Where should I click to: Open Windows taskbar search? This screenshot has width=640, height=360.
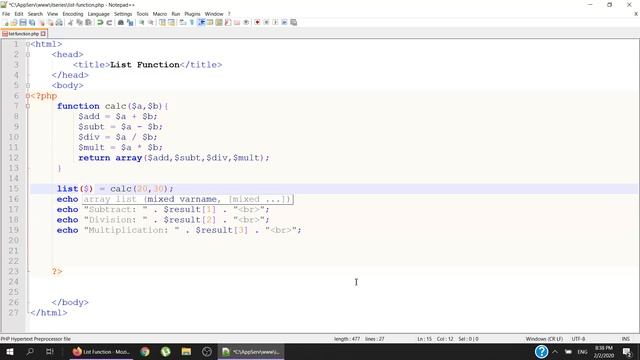(x=30, y=351)
